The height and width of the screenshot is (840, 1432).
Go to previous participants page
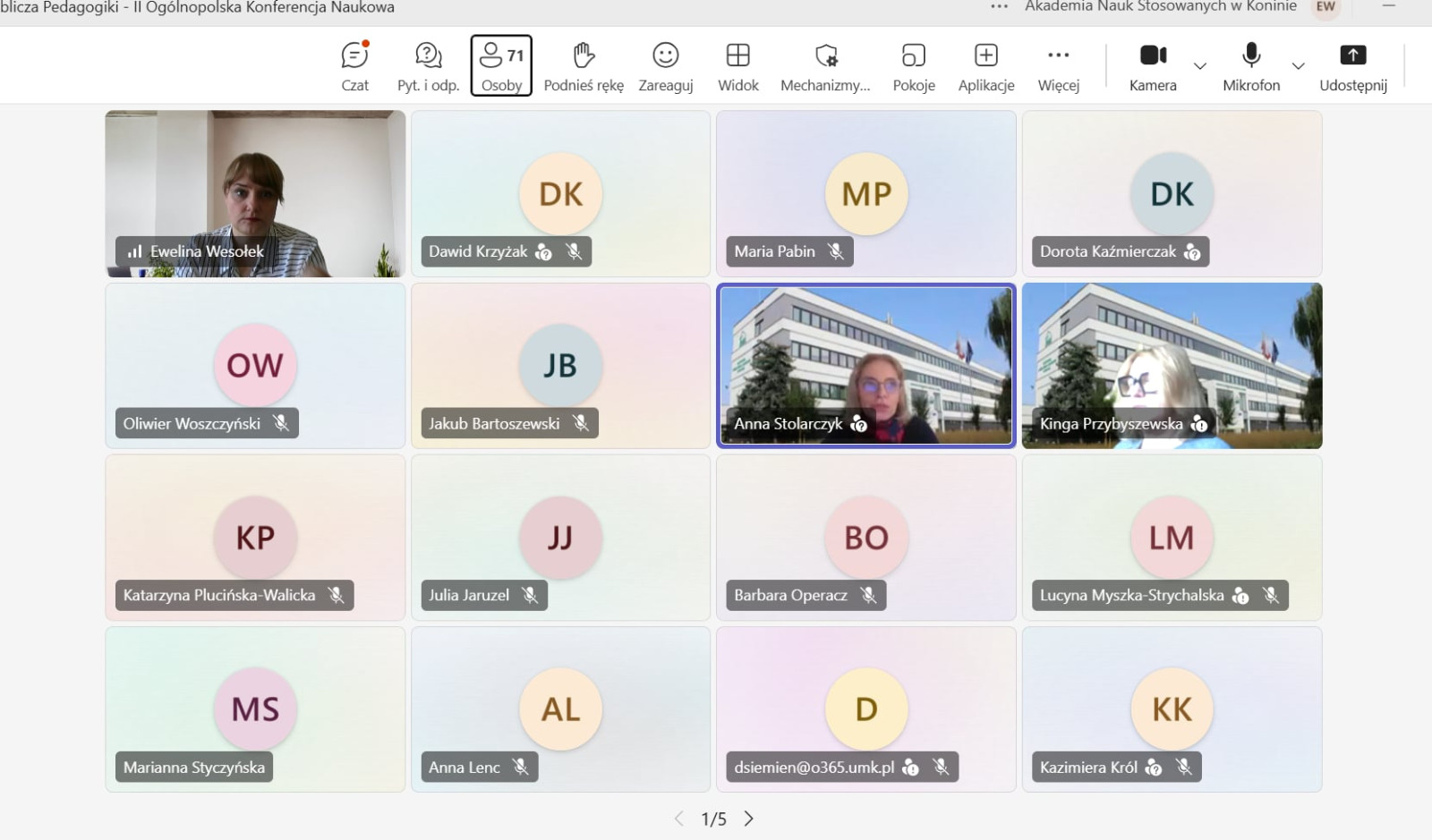678,819
